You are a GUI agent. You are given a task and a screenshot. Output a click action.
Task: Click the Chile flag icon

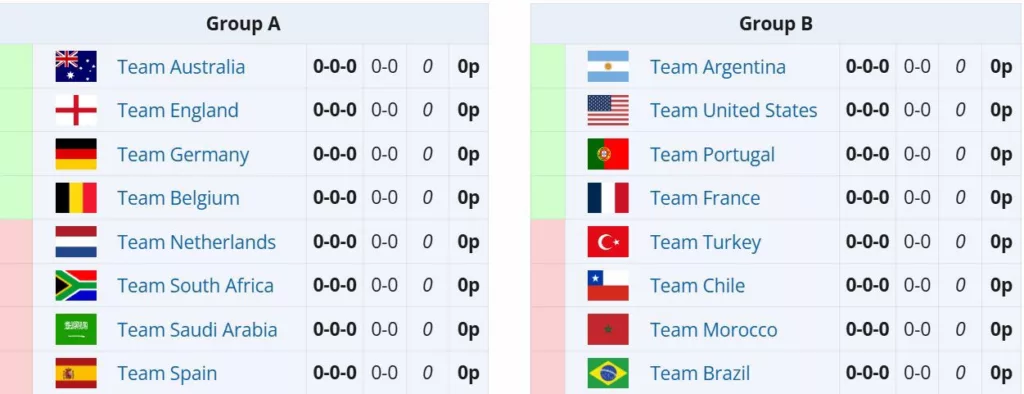[x=608, y=286]
